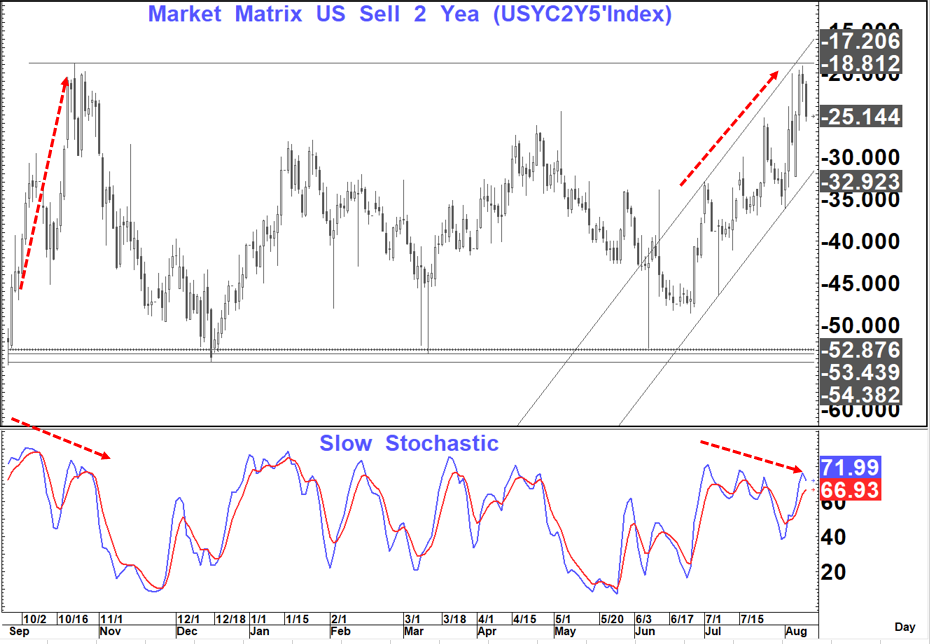Click the Day timeframe label
Viewport: 930px width, 644px height.
(904, 627)
